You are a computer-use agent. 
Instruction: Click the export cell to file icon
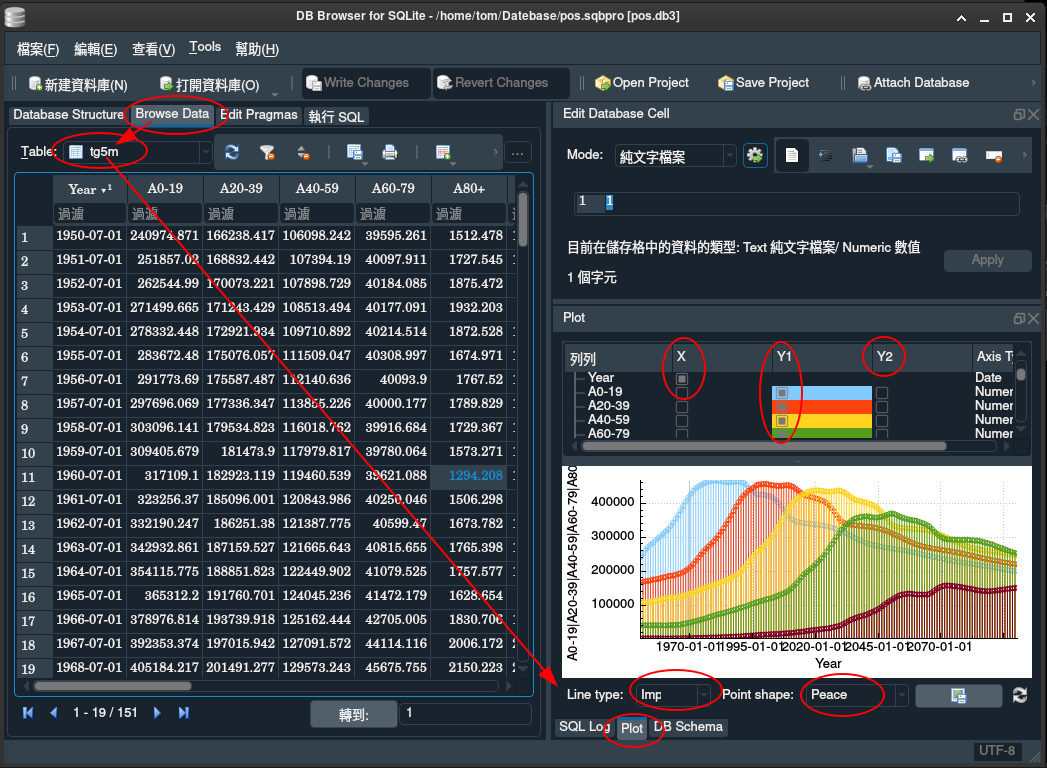click(893, 156)
